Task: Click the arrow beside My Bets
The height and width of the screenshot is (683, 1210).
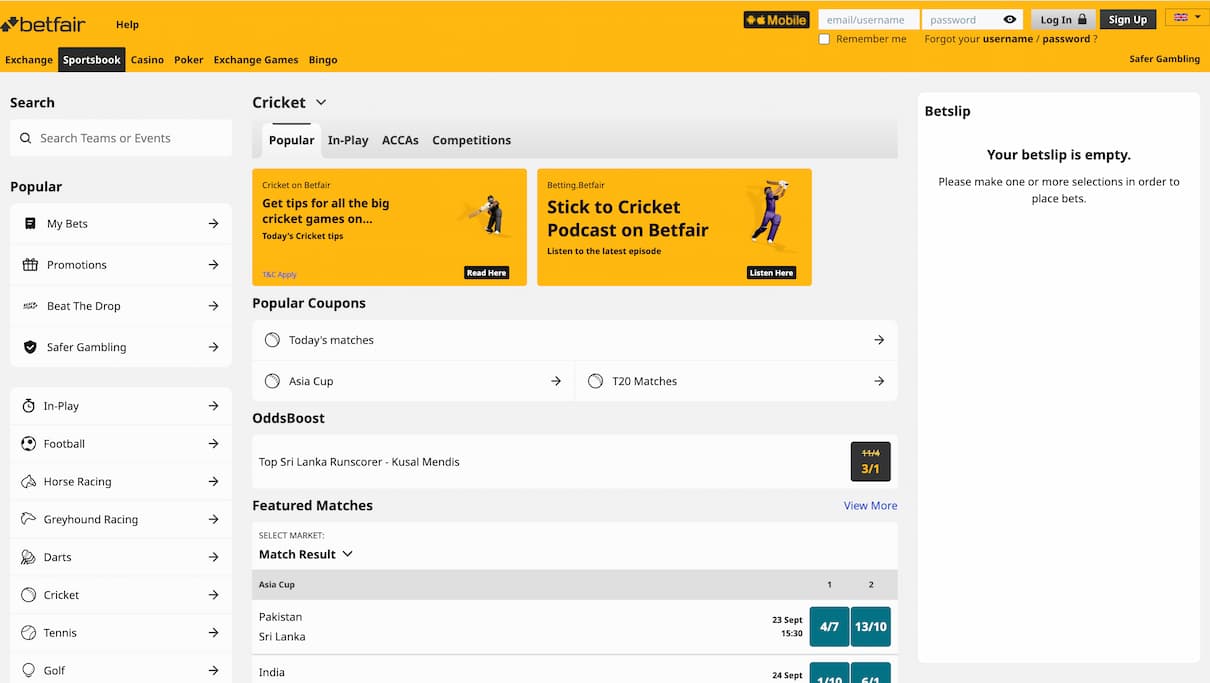Action: pos(213,224)
